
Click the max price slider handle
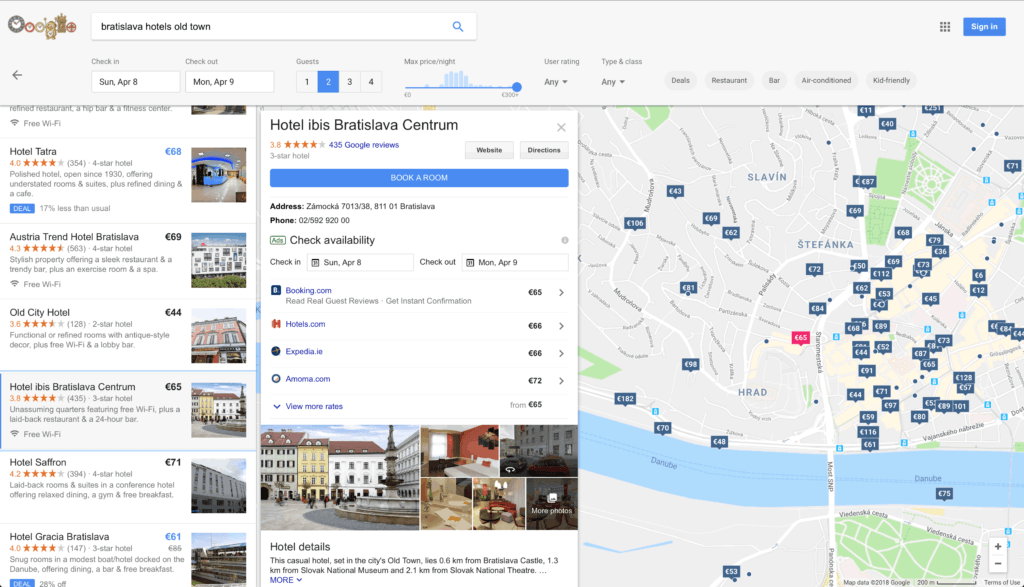coord(517,87)
